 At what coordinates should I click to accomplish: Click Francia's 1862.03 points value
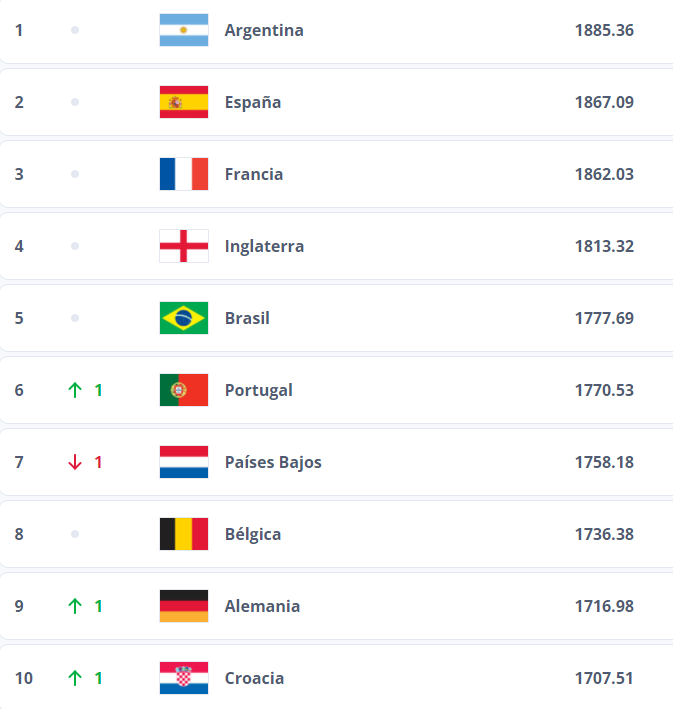point(604,174)
